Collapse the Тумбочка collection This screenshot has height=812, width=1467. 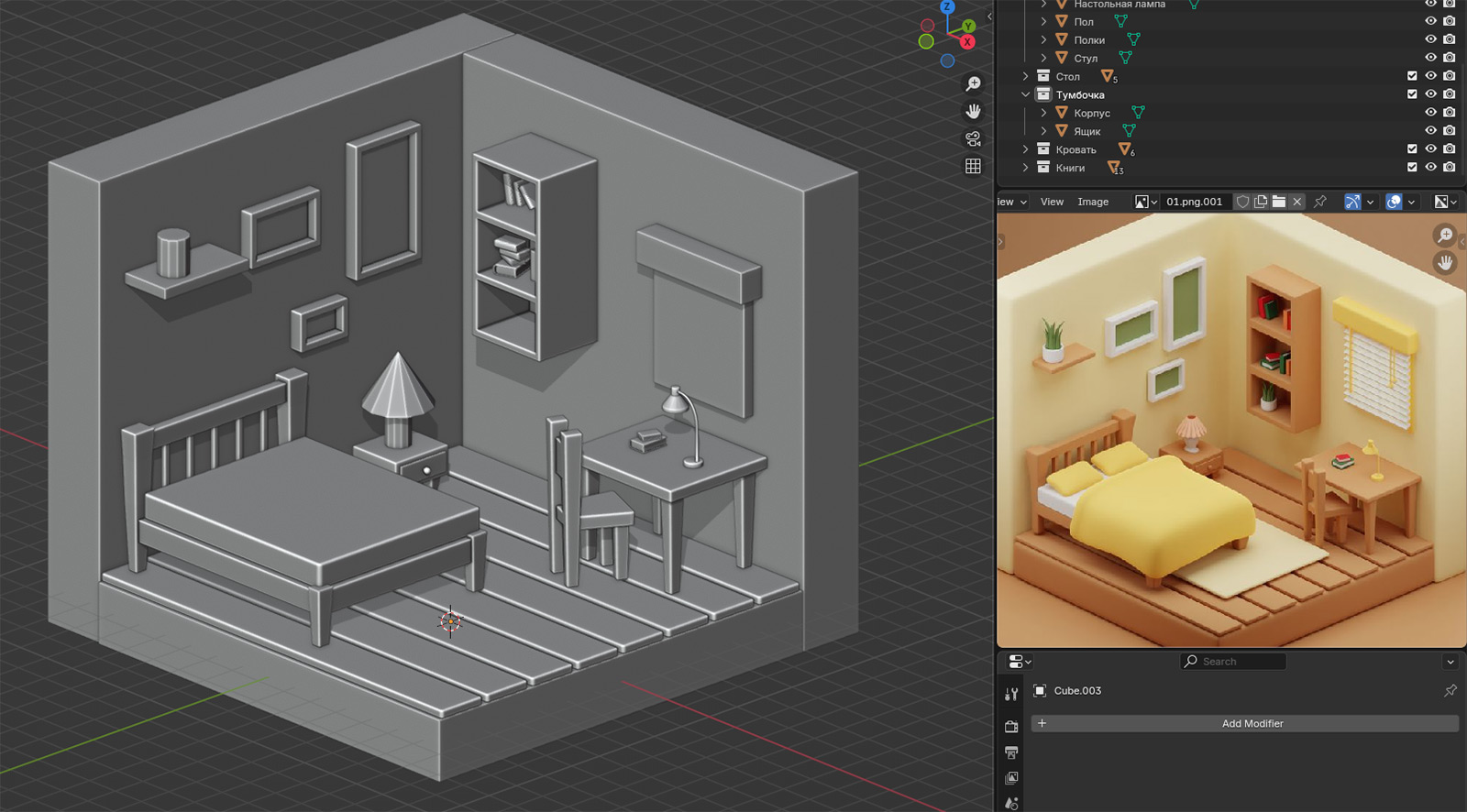(1026, 94)
